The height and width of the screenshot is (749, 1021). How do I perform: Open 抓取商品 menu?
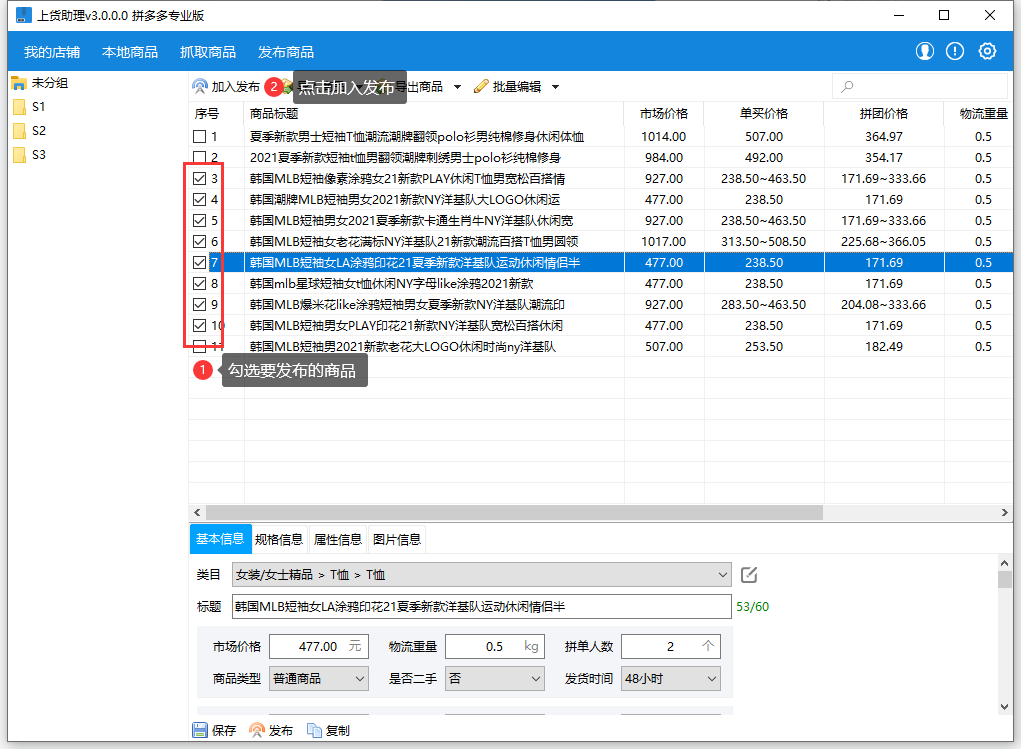(x=208, y=52)
